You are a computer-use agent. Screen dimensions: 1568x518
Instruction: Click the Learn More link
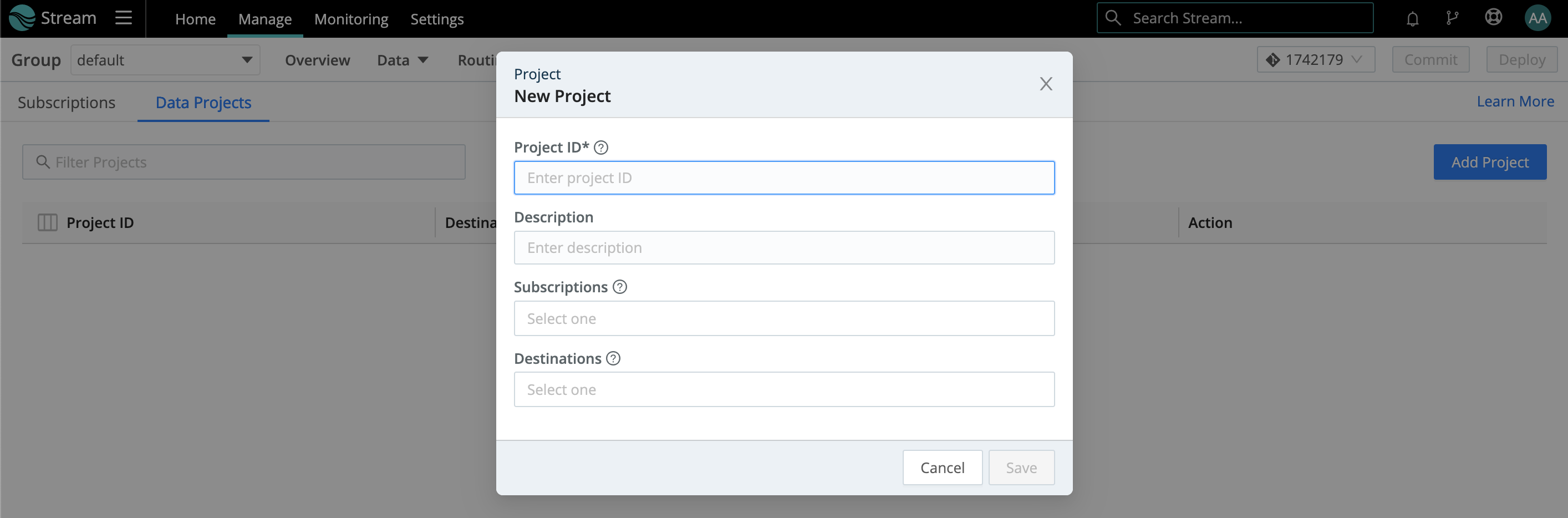tap(1515, 100)
